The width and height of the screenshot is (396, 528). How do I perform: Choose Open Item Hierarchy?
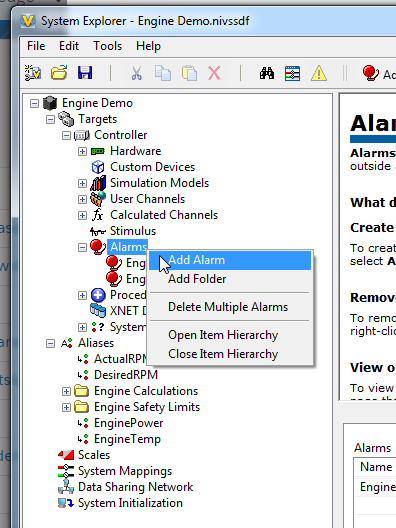[230, 335]
